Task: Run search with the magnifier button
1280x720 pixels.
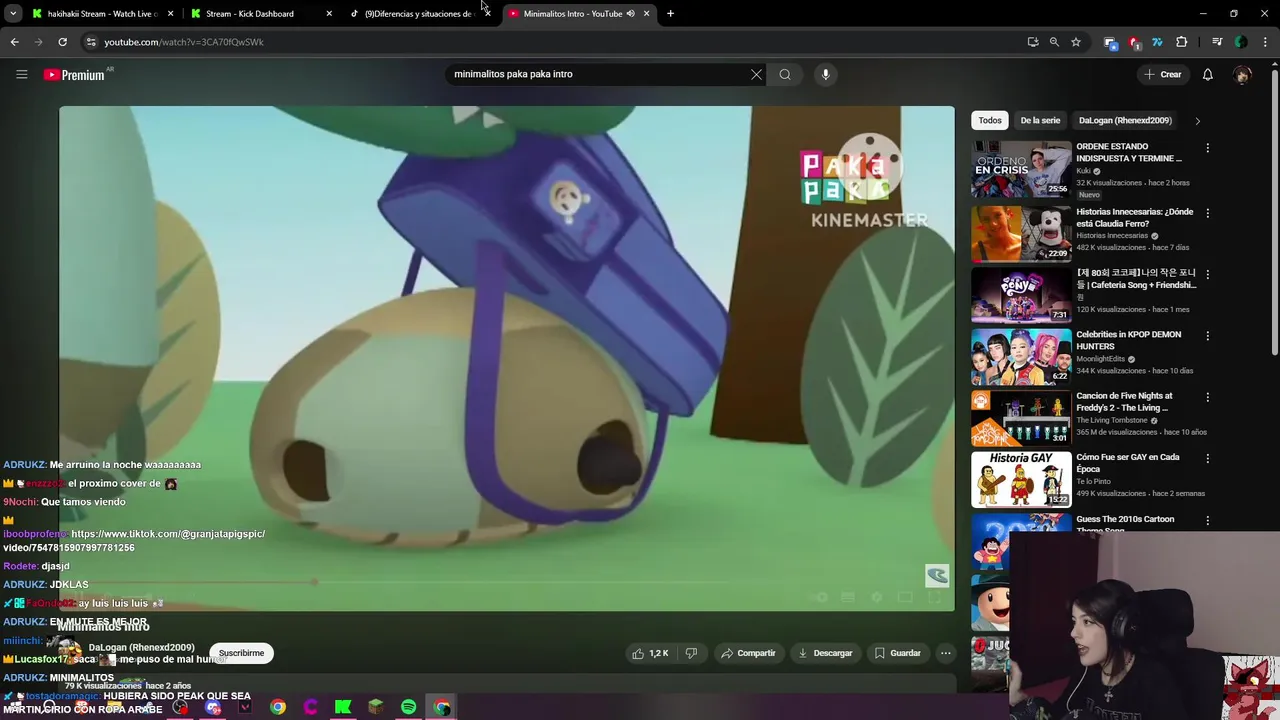Action: [x=785, y=74]
